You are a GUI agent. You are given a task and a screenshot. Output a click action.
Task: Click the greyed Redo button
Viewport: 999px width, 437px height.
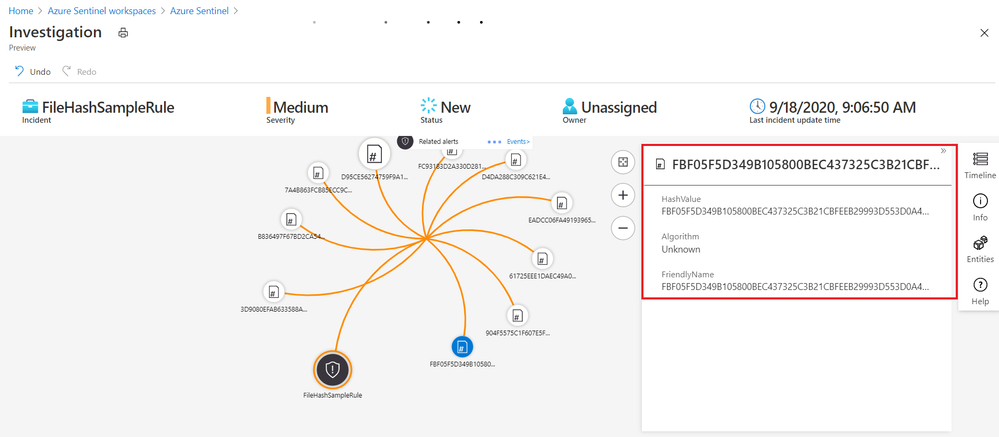click(79, 71)
